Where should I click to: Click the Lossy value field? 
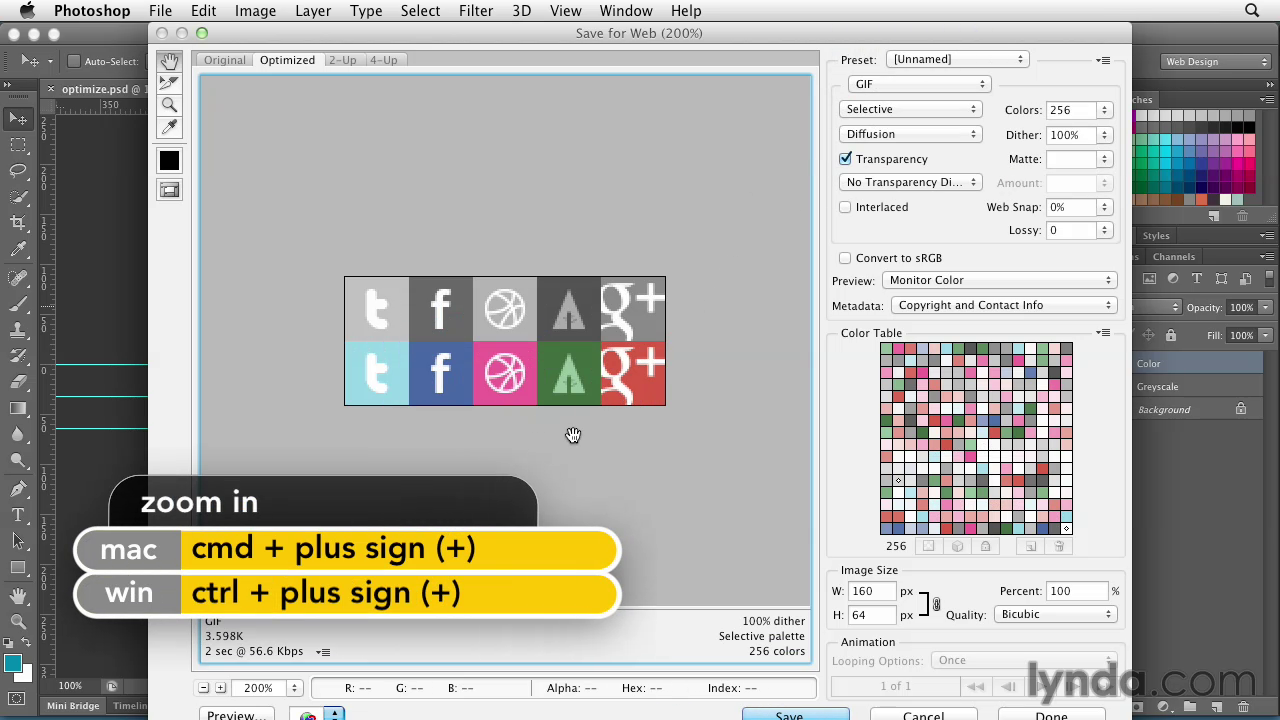click(x=1071, y=230)
